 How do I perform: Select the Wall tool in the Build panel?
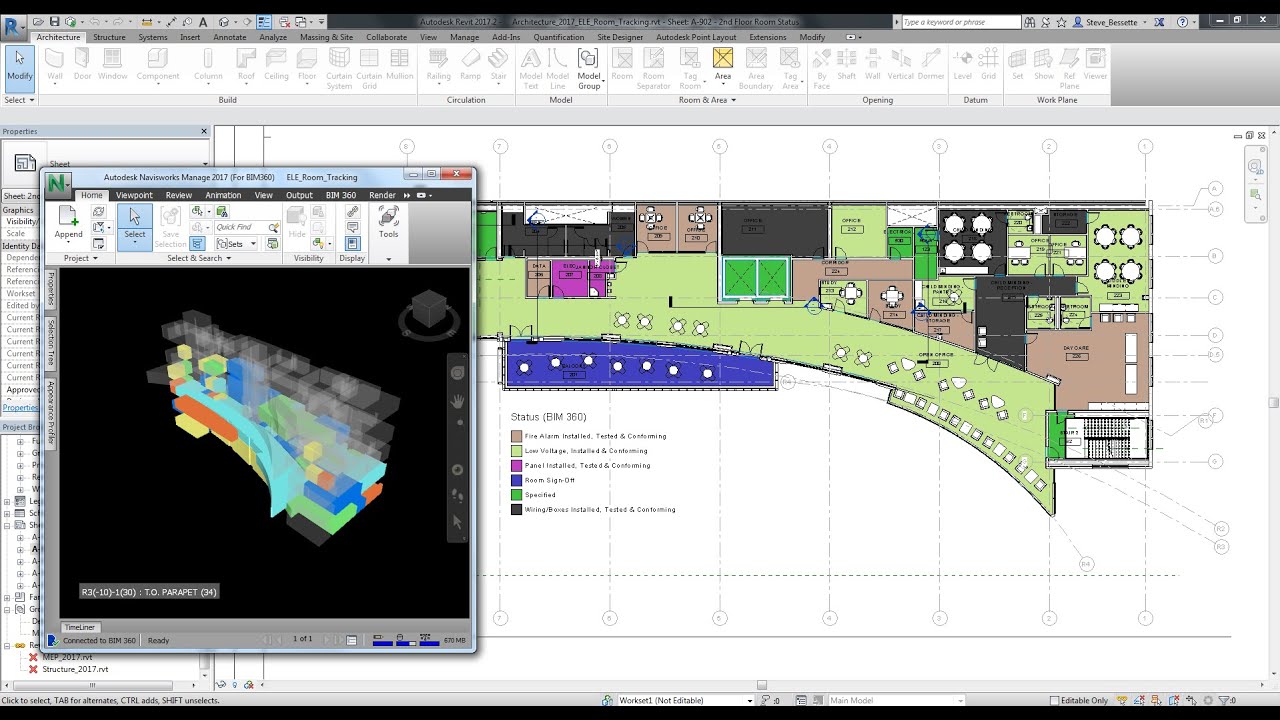[55, 66]
